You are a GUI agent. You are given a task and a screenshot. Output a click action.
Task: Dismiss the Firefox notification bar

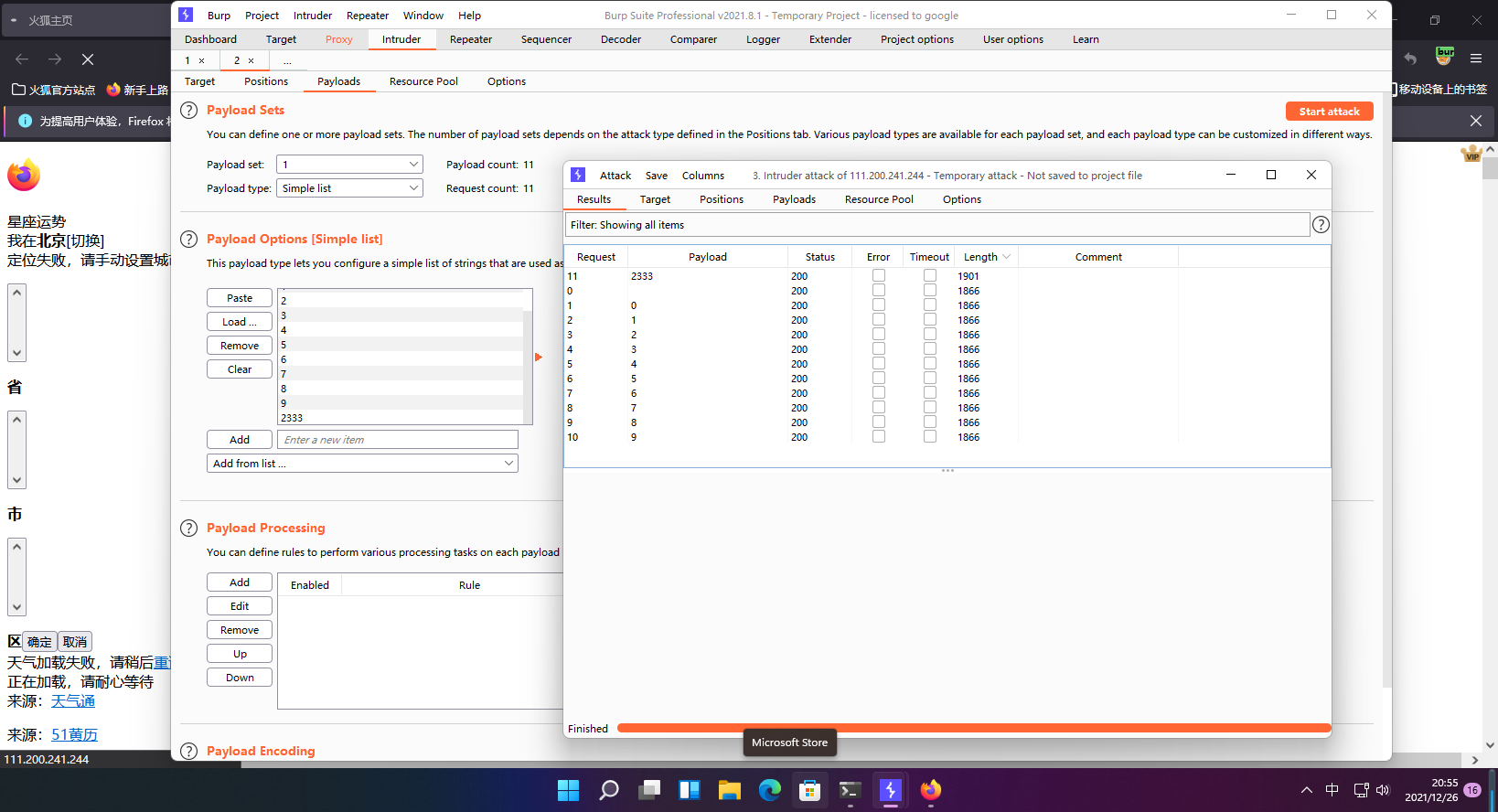pos(1476,121)
